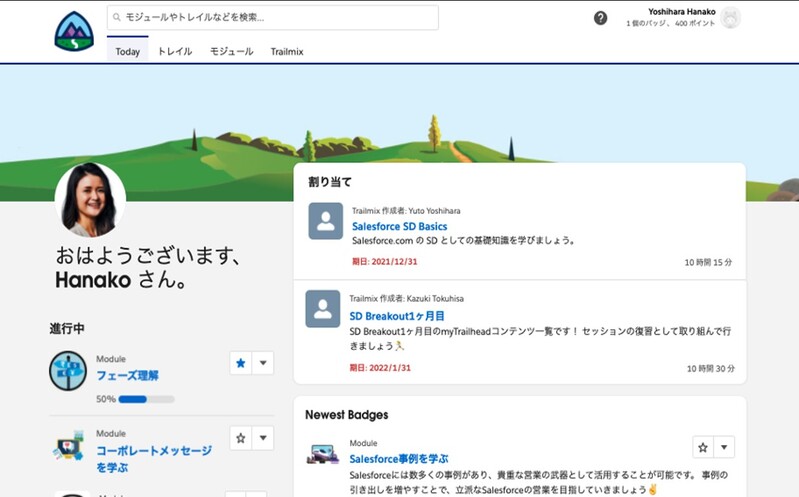This screenshot has height=497, width=799.
Task: Open the SD Breakout1ヶ月目 link
Action: [397, 315]
